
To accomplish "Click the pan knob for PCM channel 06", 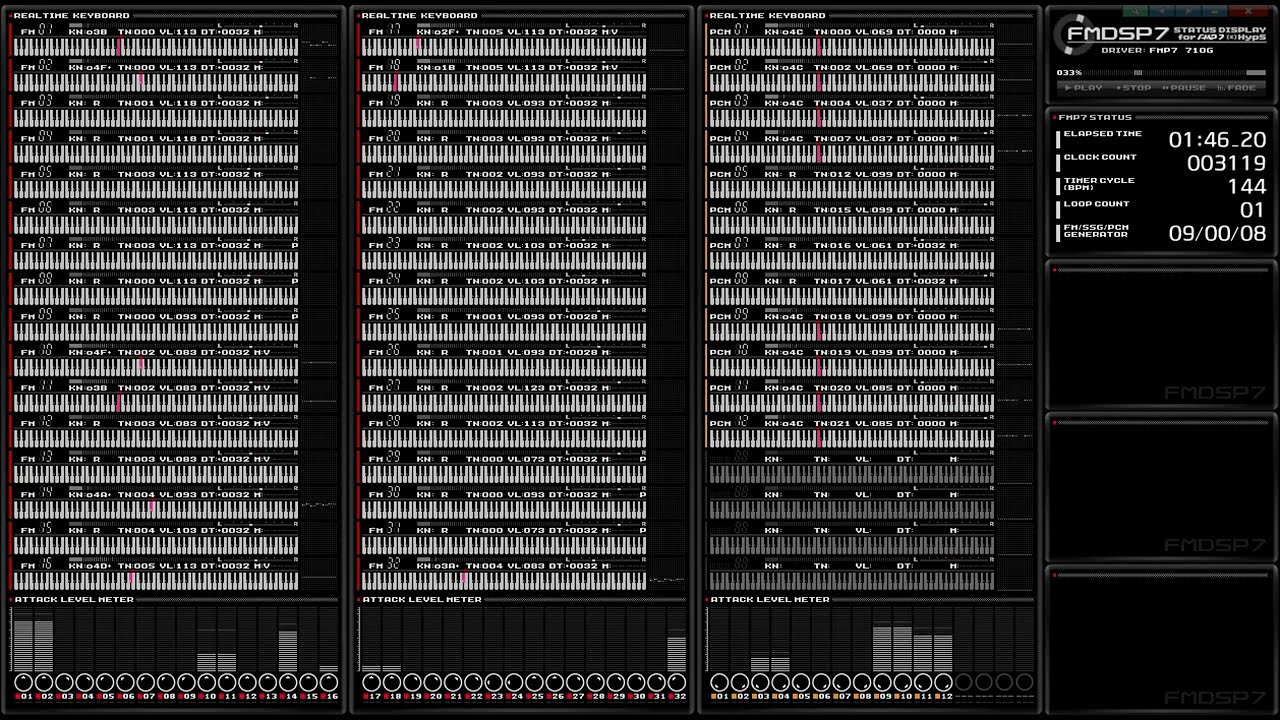I will click(x=821, y=683).
